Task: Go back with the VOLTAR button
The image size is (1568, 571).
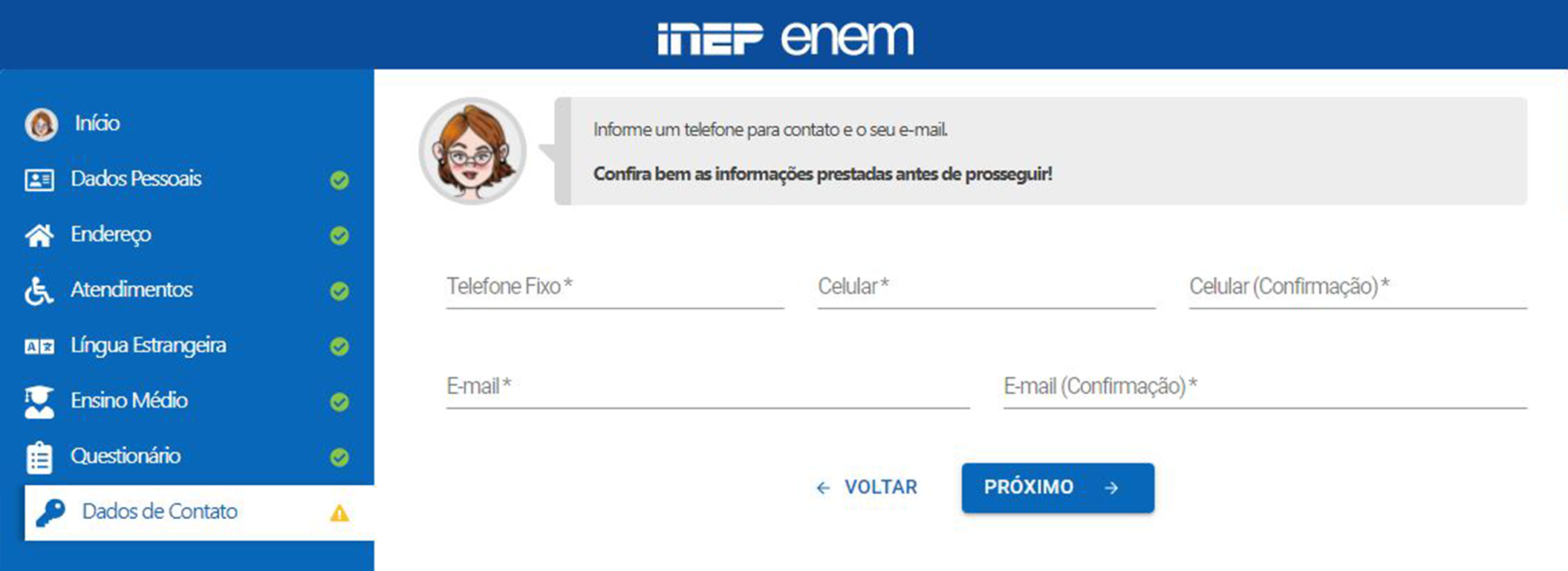Action: (x=867, y=488)
